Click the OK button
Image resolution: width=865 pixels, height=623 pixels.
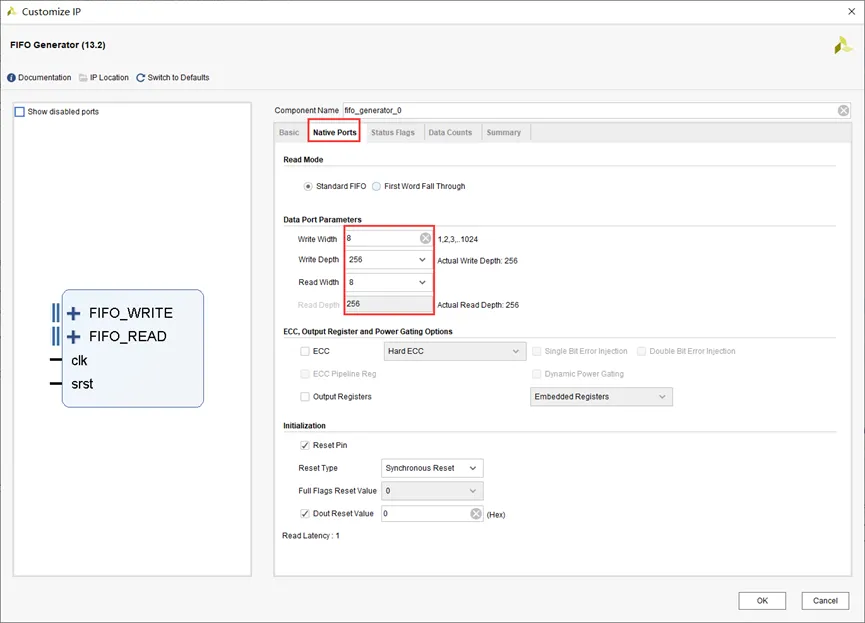762,600
